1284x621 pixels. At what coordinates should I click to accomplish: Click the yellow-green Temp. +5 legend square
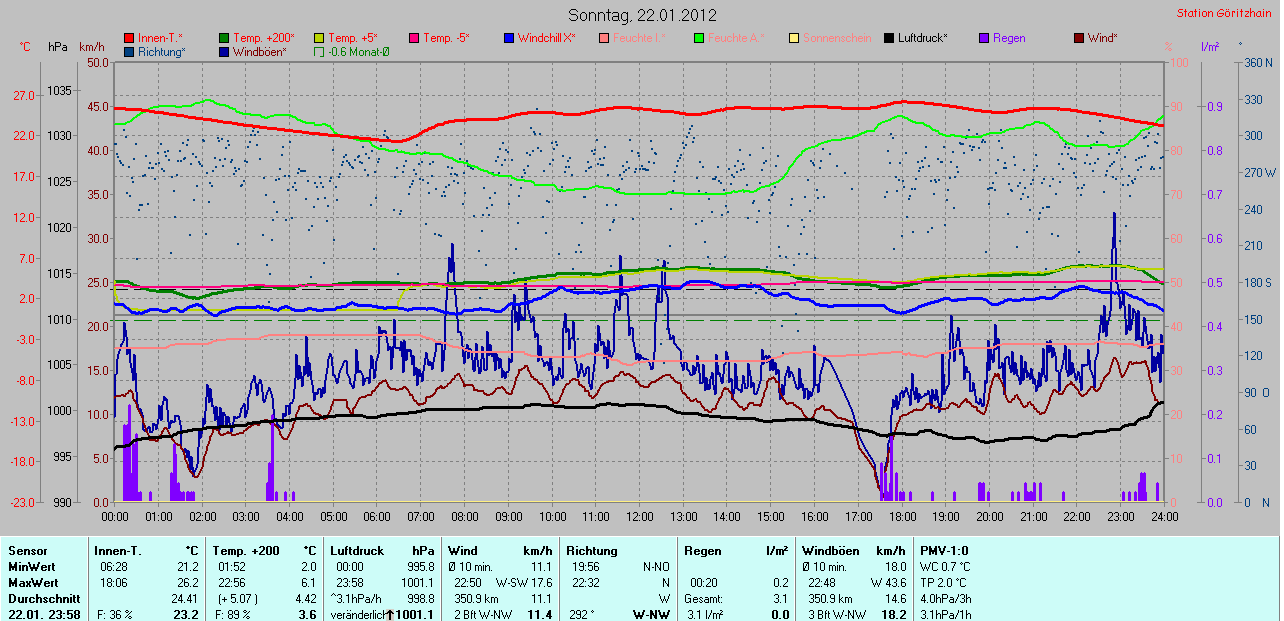pos(319,38)
